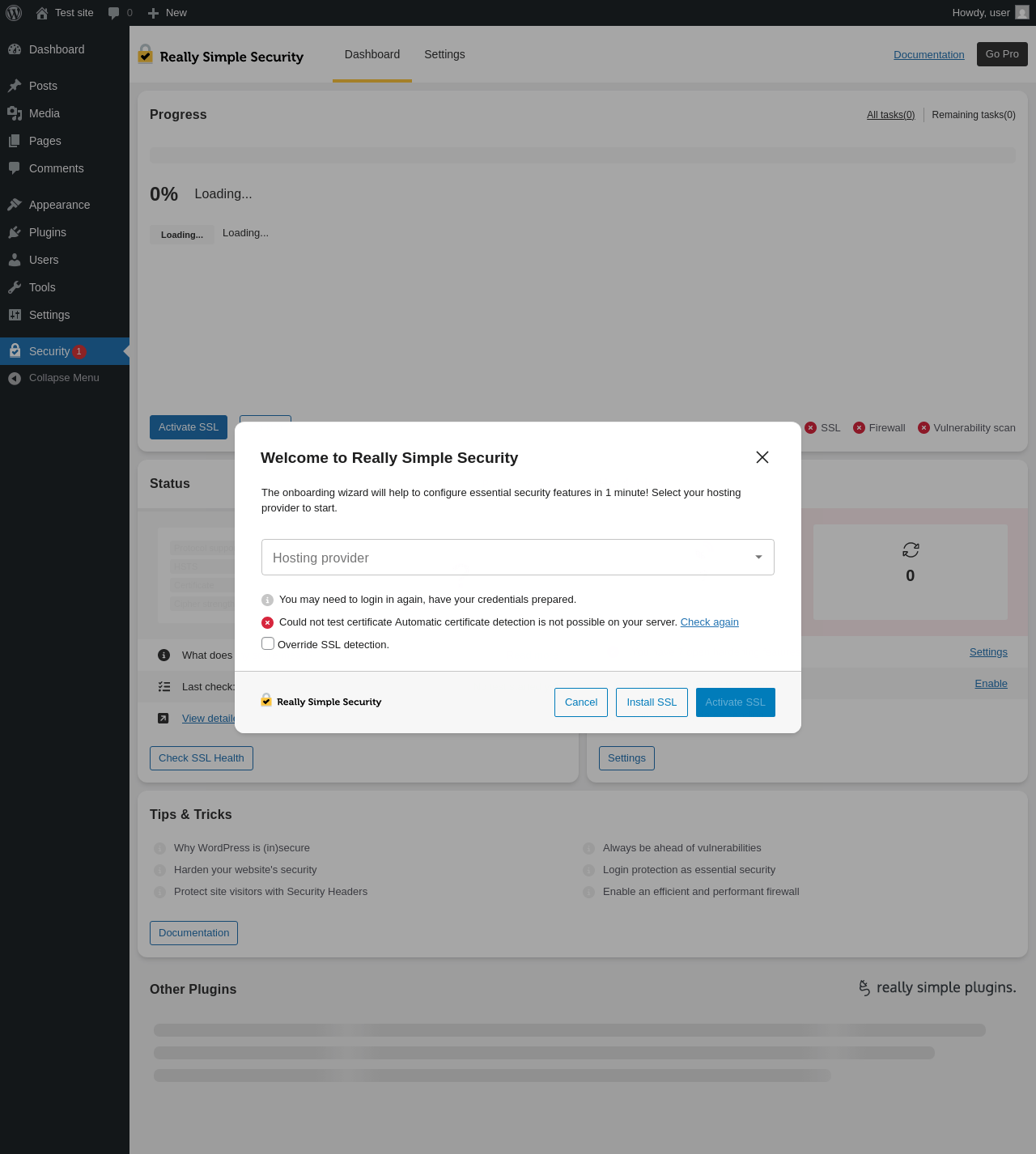Image resolution: width=1036 pixels, height=1154 pixels.
Task: Click the Enable link in the status panel
Action: click(x=991, y=684)
